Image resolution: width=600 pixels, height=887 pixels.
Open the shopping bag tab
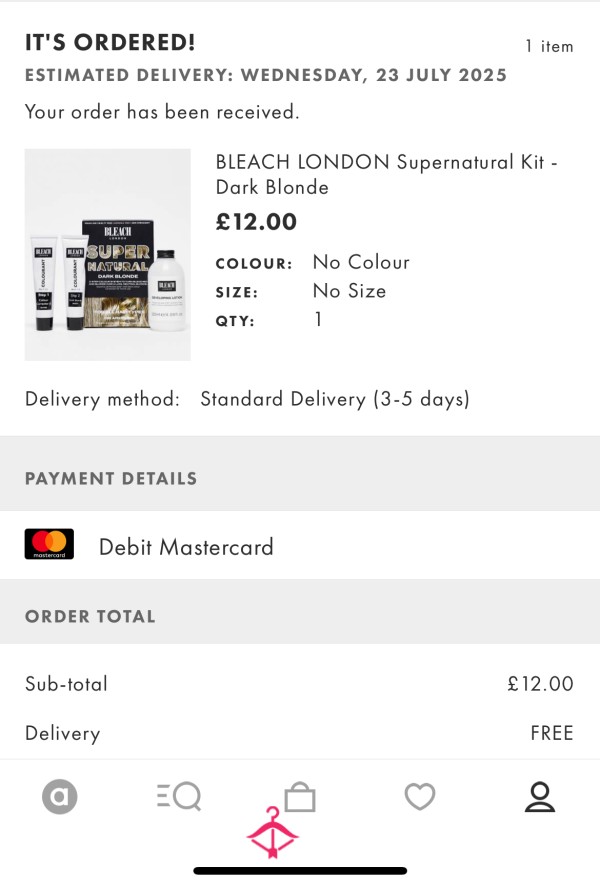pyautogui.click(x=300, y=796)
